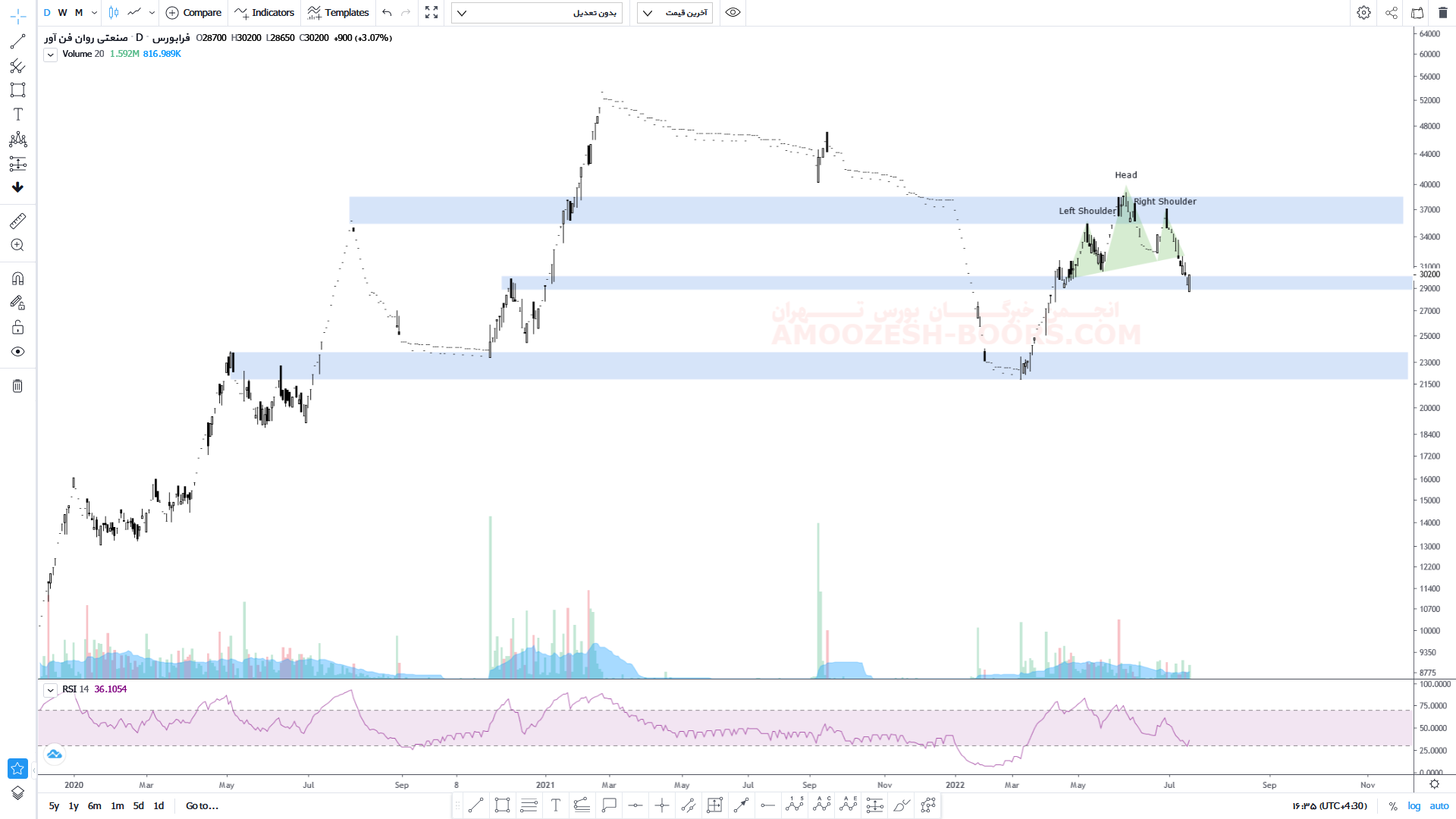Screen dimensions: 1456x819
Task: Click the trash icon to remove drawings
Action: (17, 386)
